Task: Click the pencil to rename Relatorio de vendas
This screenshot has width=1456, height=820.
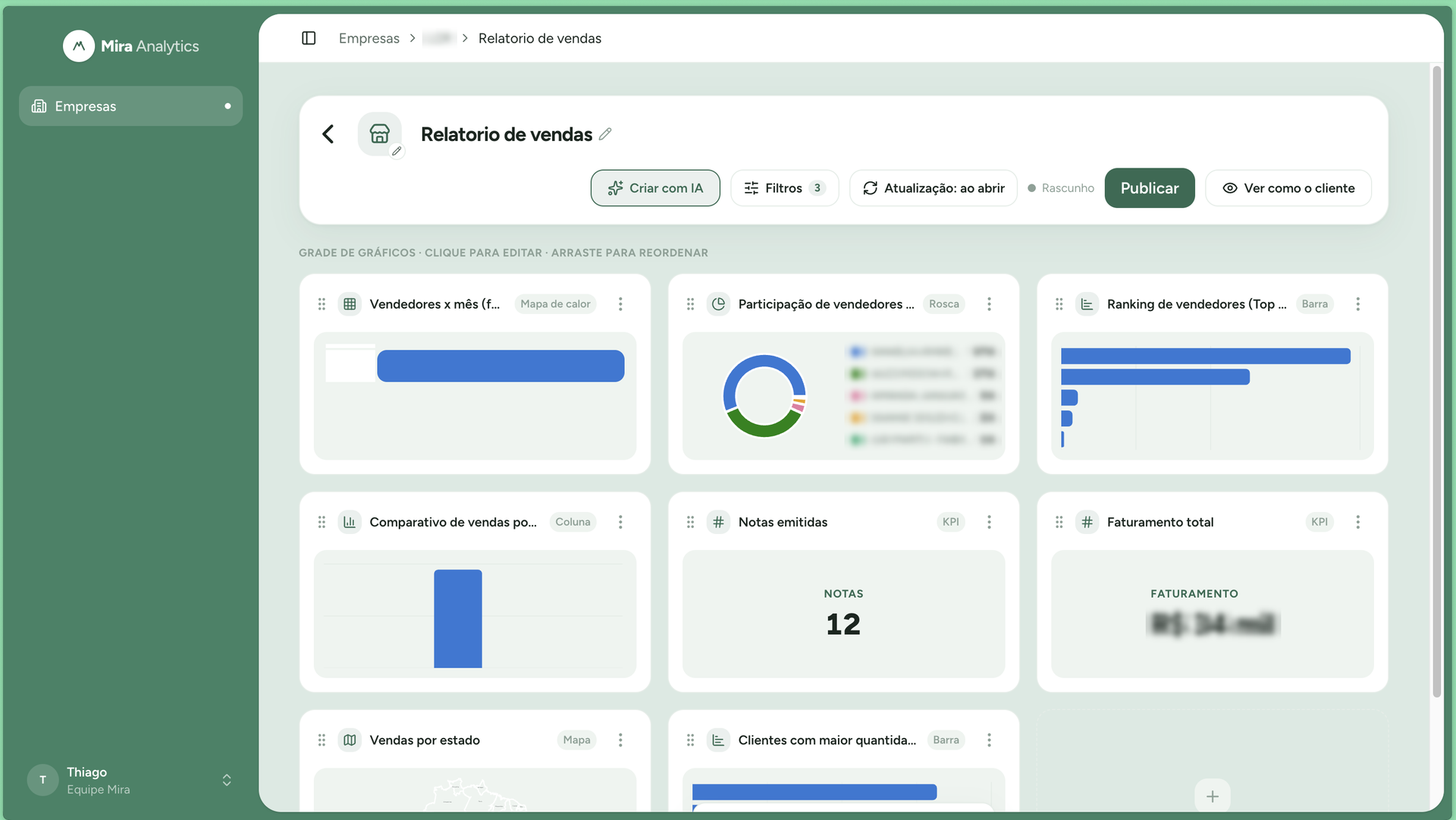Action: point(605,134)
